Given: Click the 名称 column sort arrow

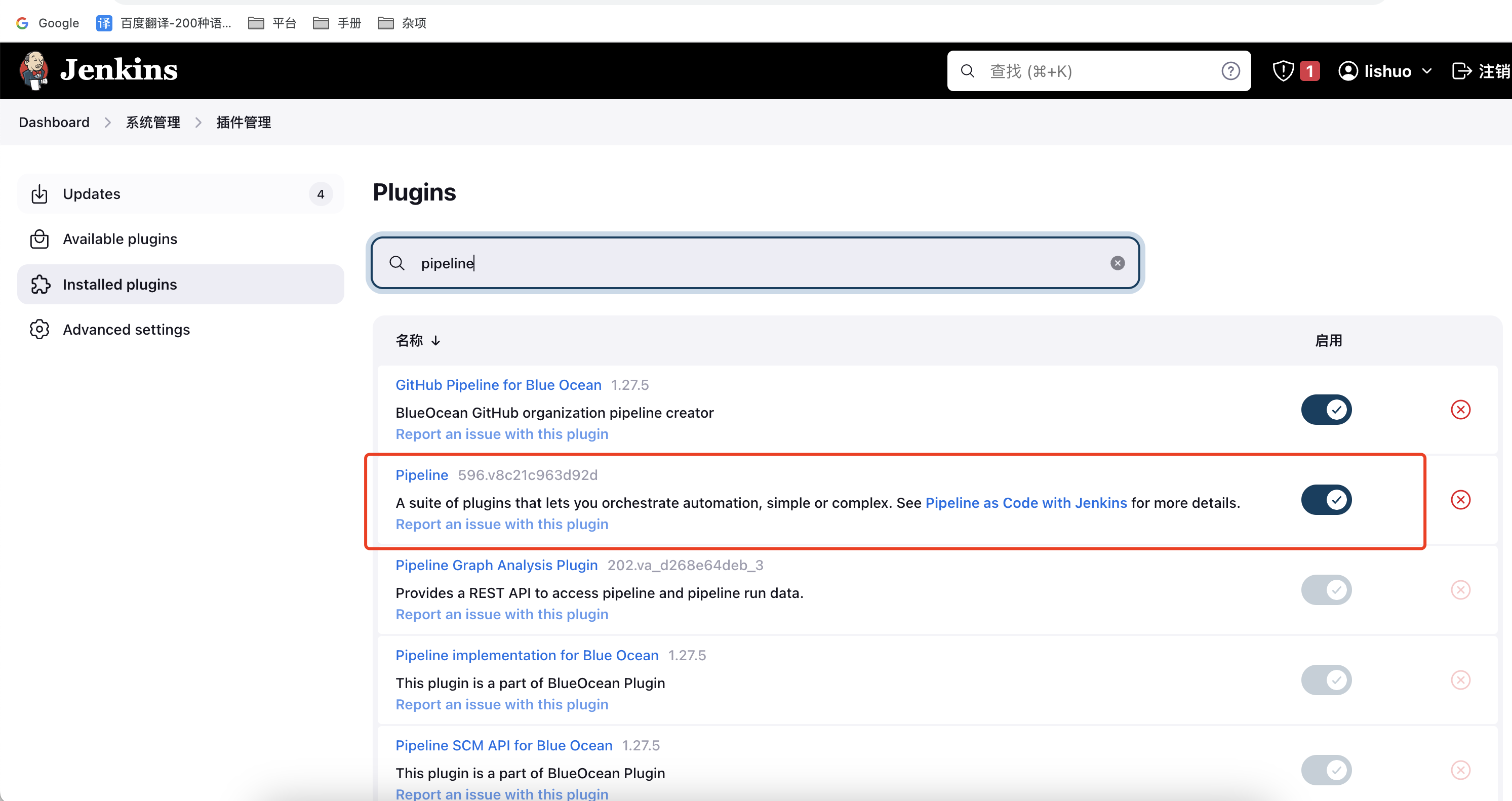Looking at the screenshot, I should [436, 340].
